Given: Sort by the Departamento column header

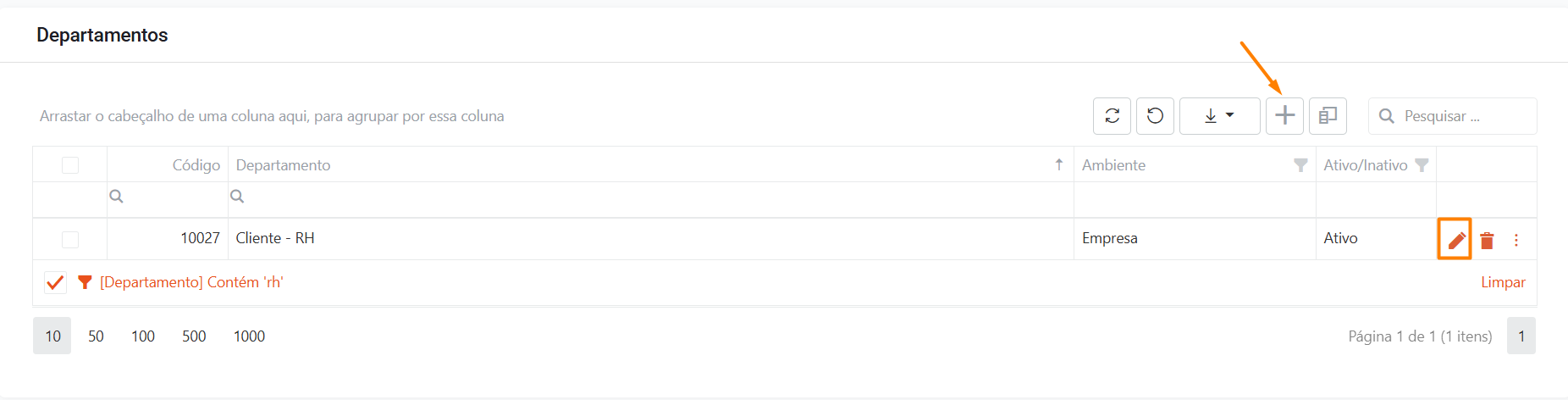Looking at the screenshot, I should [x=283, y=165].
